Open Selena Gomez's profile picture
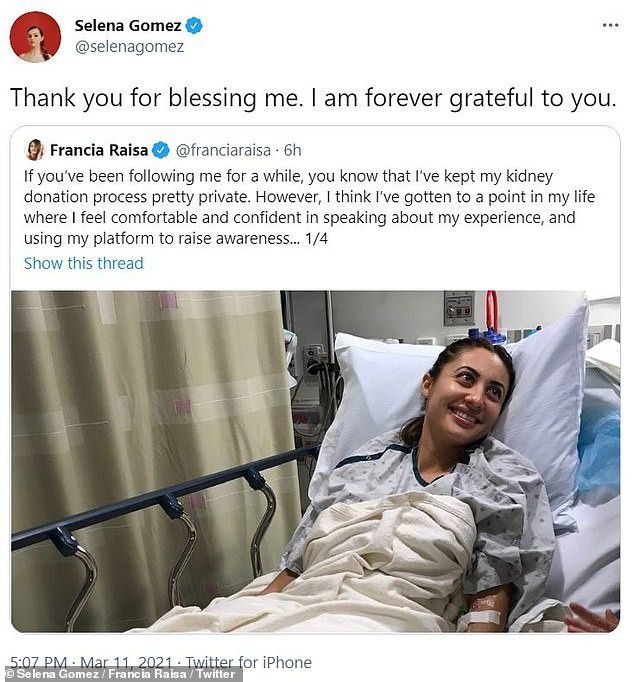This screenshot has width=634, height=682. pyautogui.click(x=35, y=37)
